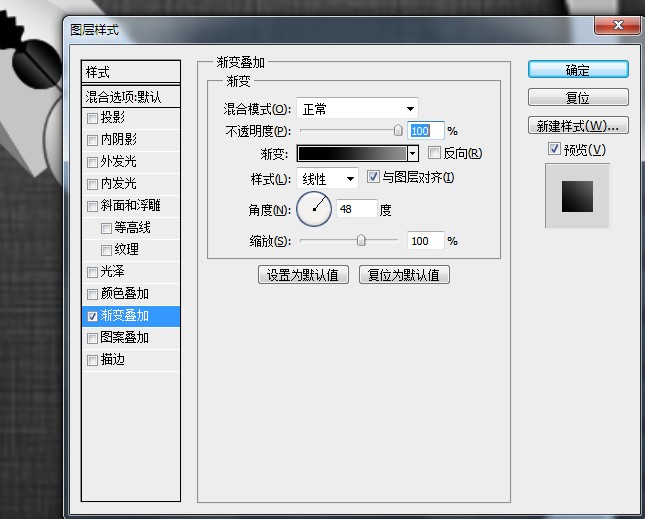Open the 样式 dropdown showing 线性
The height and width of the screenshot is (519, 645).
click(327, 178)
